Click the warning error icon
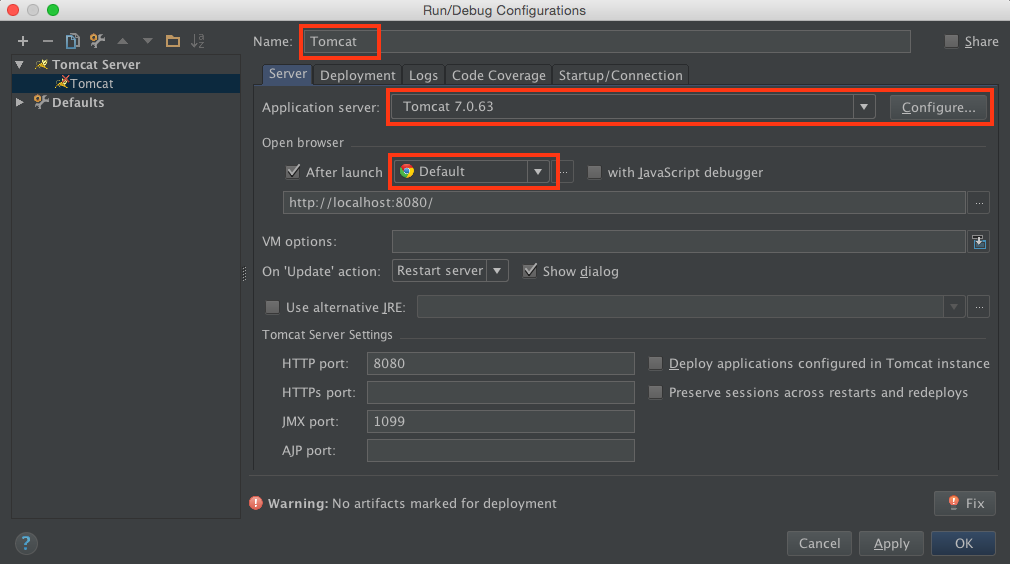Image resolution: width=1010 pixels, height=564 pixels. pos(256,503)
